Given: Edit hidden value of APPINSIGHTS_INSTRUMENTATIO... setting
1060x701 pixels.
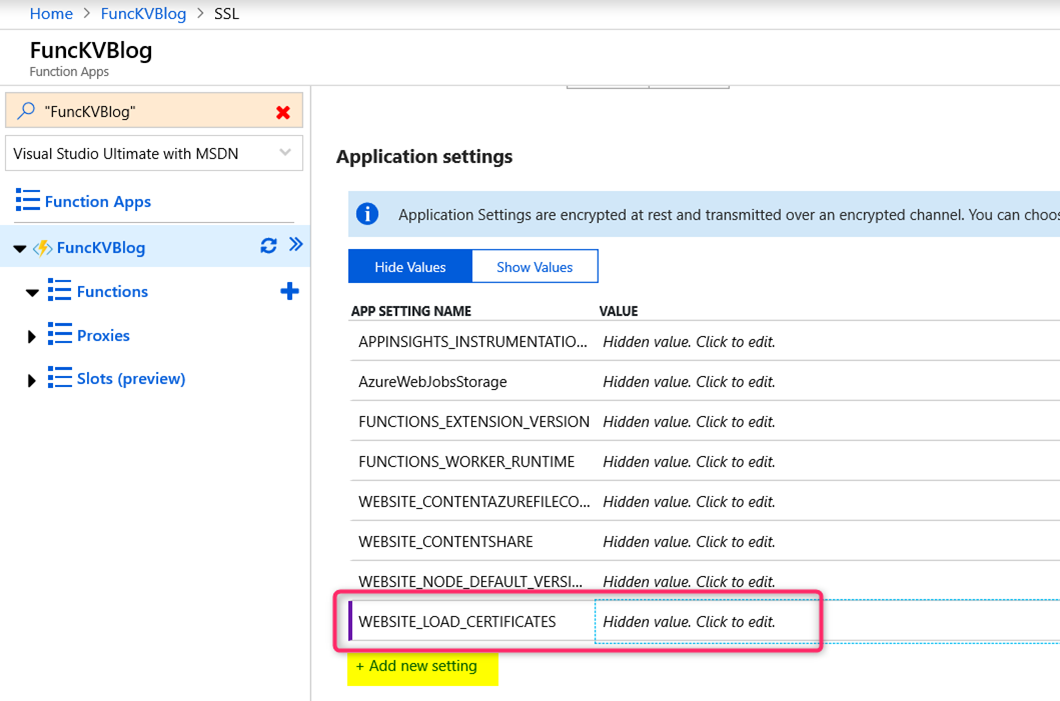Looking at the screenshot, I should 689,341.
